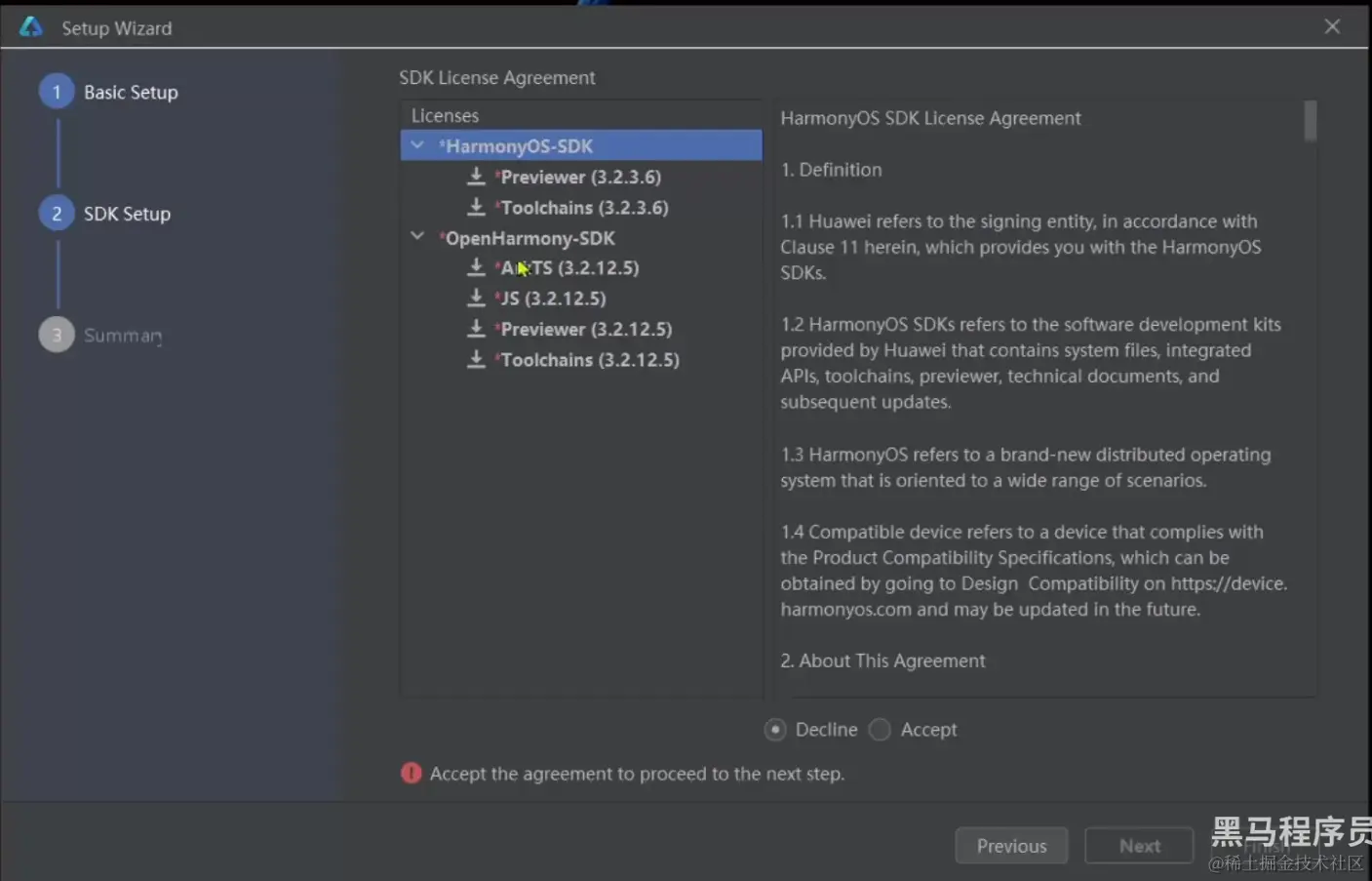Select JS (3.2.12.5) license item

click(552, 299)
